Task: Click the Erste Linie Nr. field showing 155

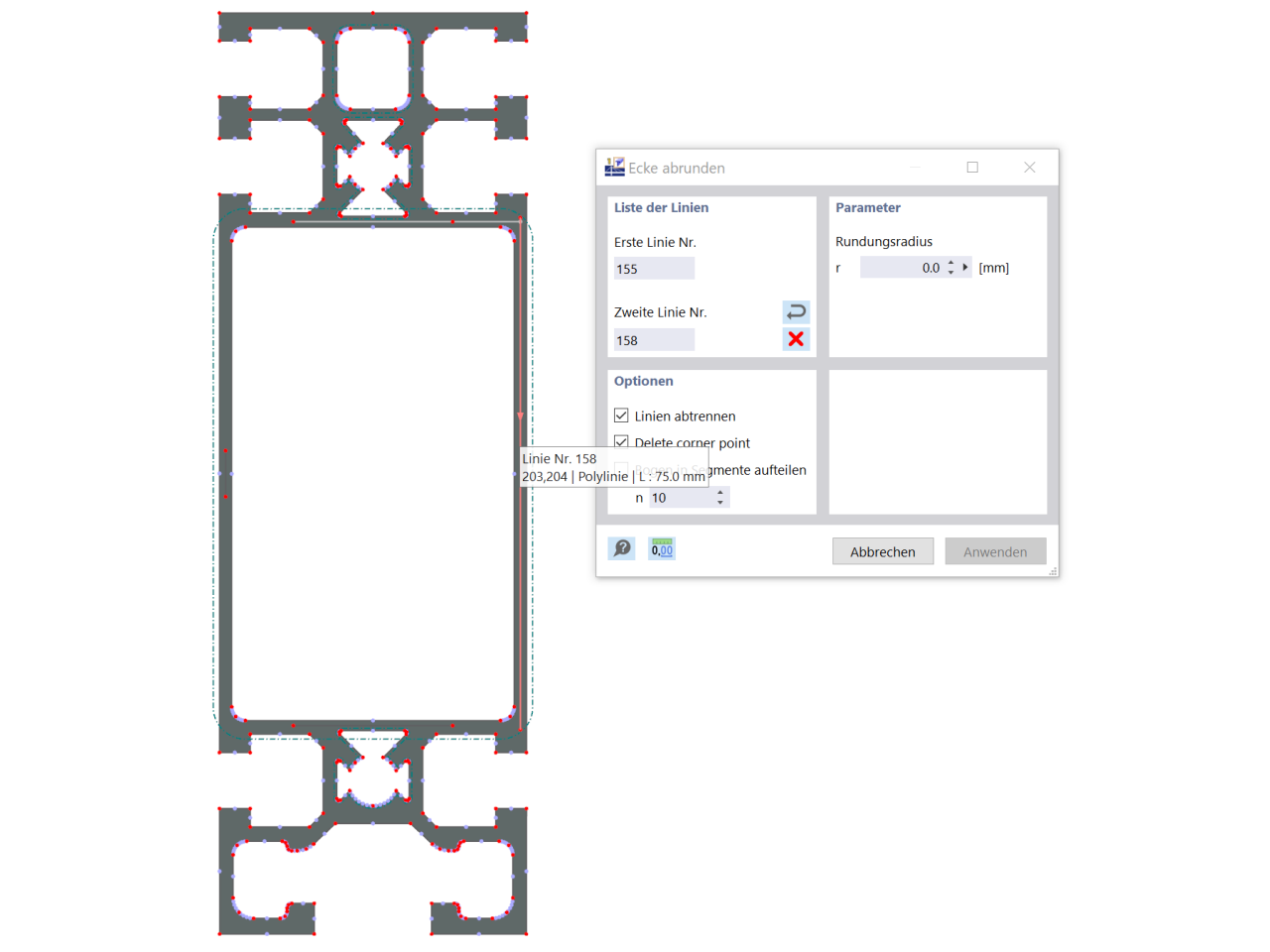Action: tap(654, 269)
